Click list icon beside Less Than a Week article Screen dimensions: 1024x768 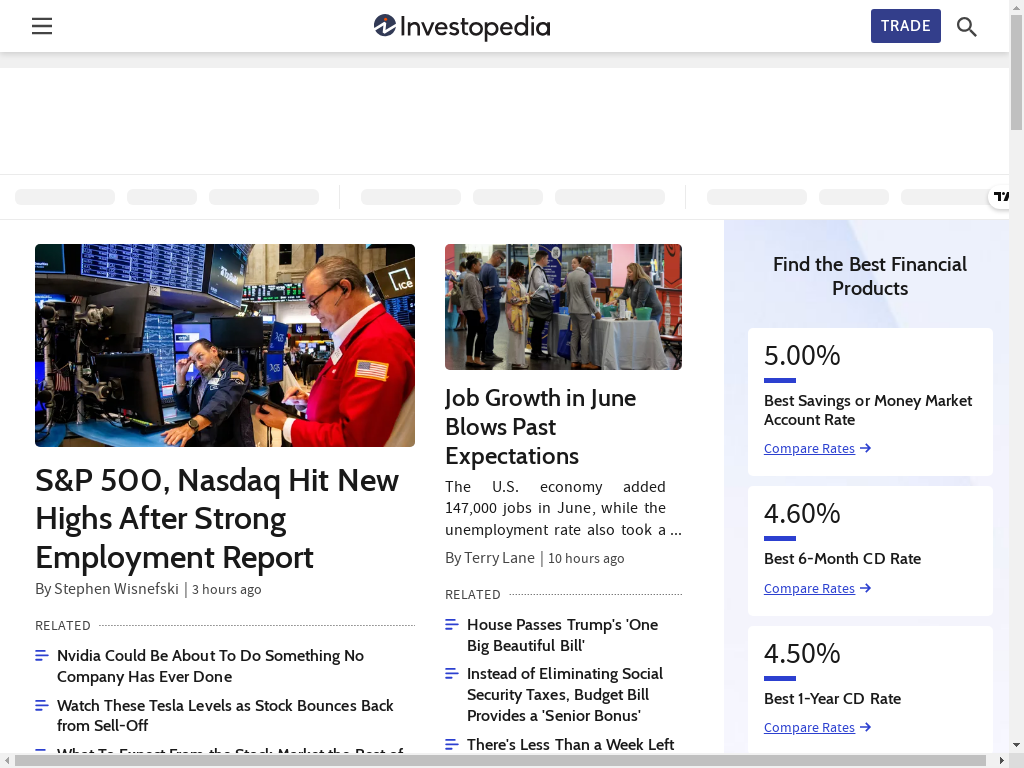(x=452, y=744)
